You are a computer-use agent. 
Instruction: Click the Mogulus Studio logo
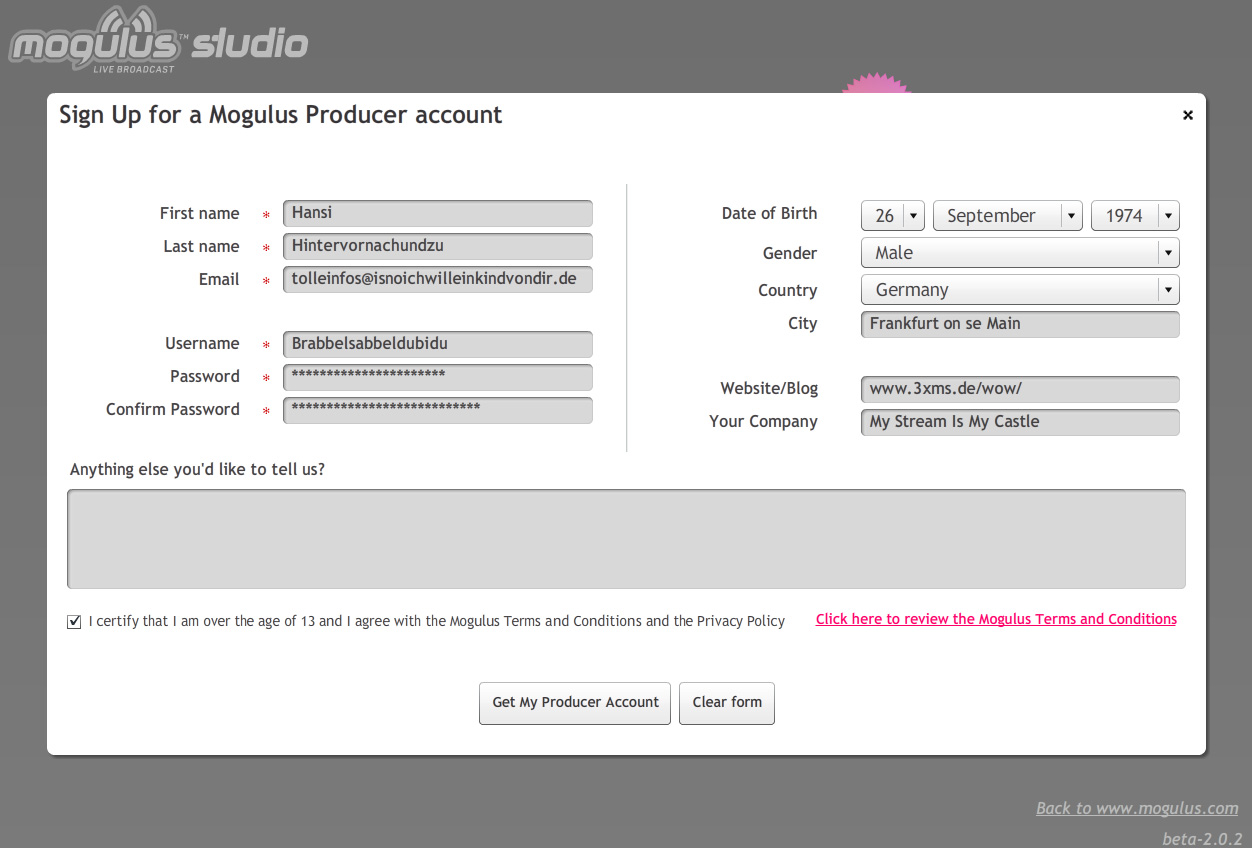[x=158, y=40]
